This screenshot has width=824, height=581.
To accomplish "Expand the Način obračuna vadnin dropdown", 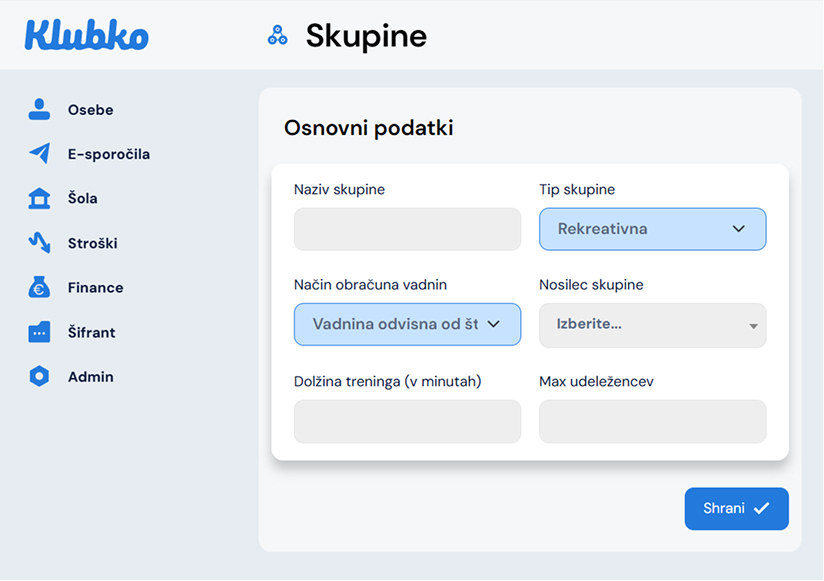I will tap(407, 324).
